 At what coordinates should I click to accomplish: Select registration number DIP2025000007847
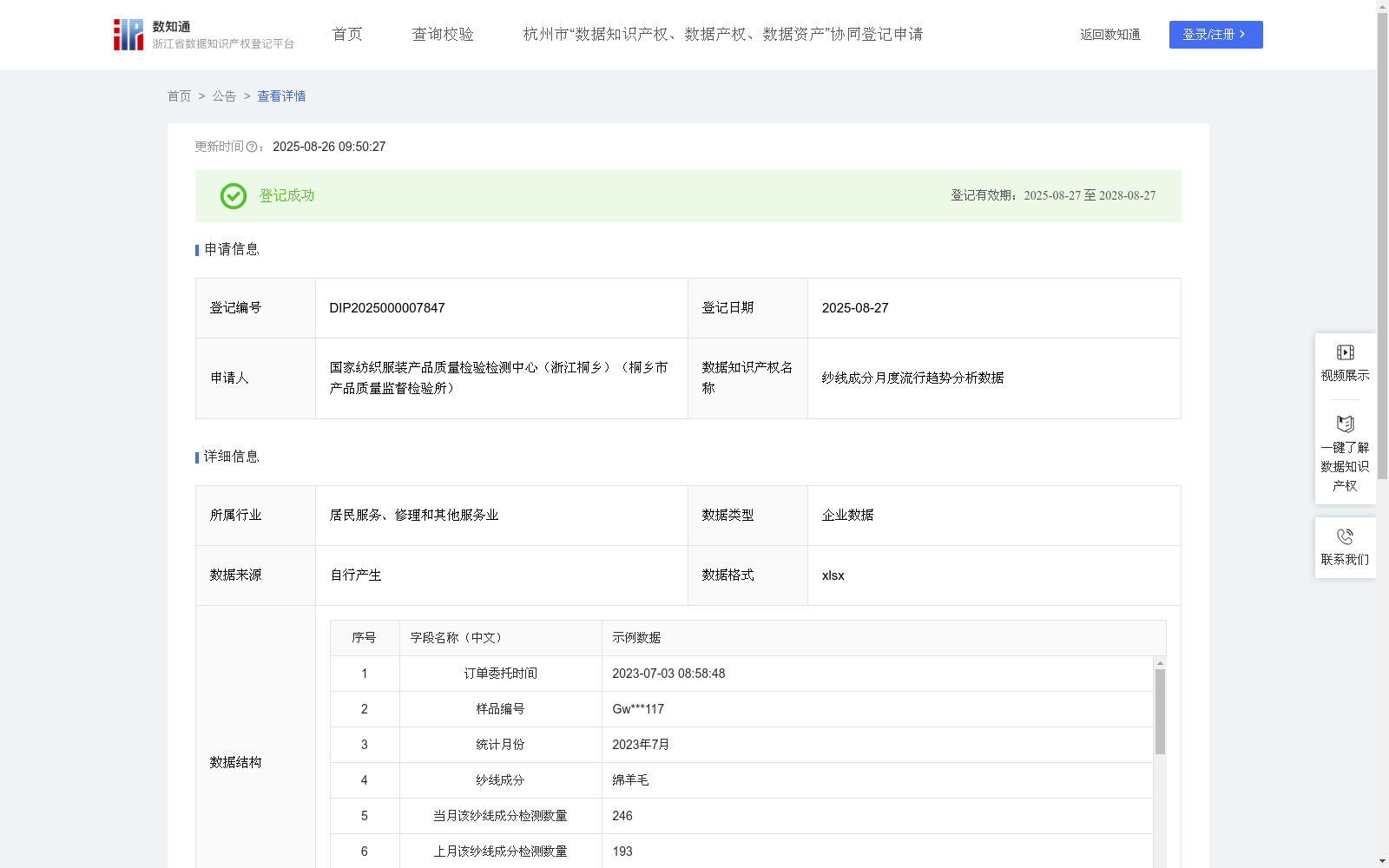387,308
